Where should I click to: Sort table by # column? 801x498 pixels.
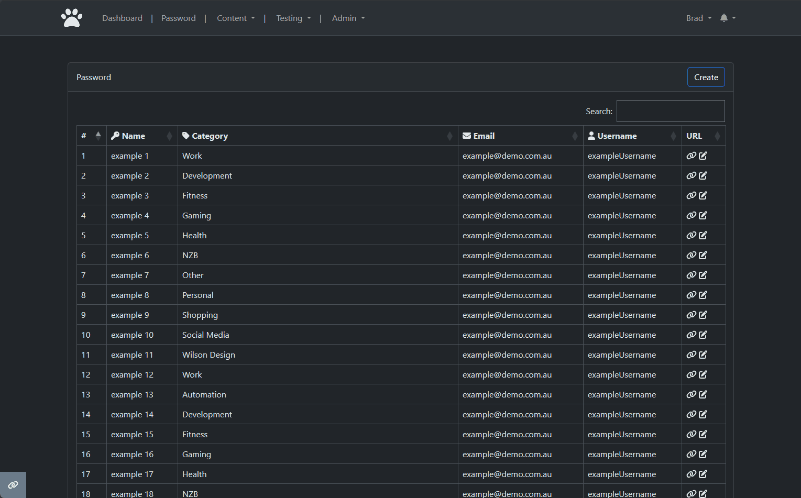coord(91,136)
